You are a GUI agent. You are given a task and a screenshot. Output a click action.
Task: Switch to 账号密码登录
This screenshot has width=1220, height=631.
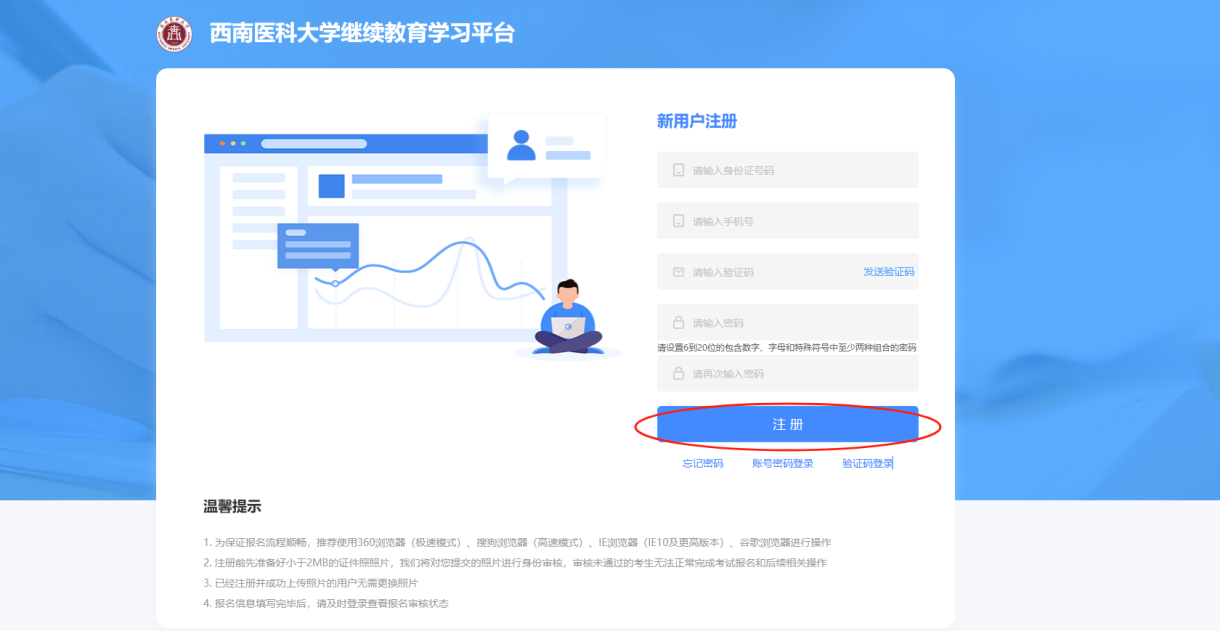[783, 464]
